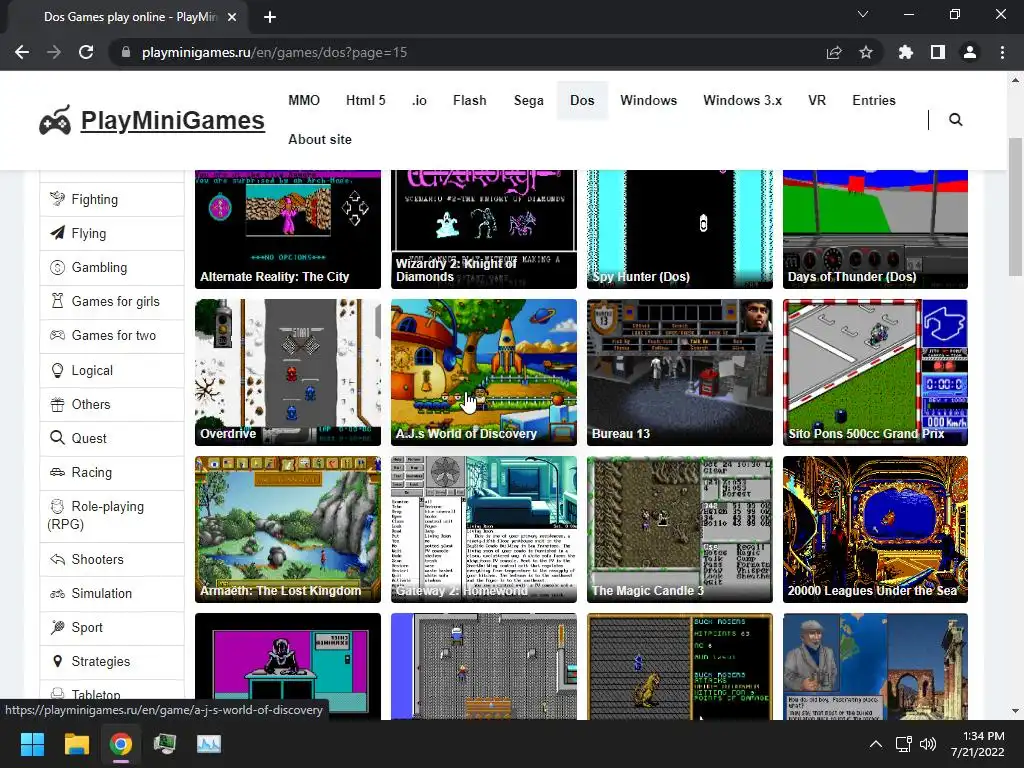Screen dimensions: 1024x768
Task: Open File Explorer from the taskbar
Action: [x=76, y=744]
